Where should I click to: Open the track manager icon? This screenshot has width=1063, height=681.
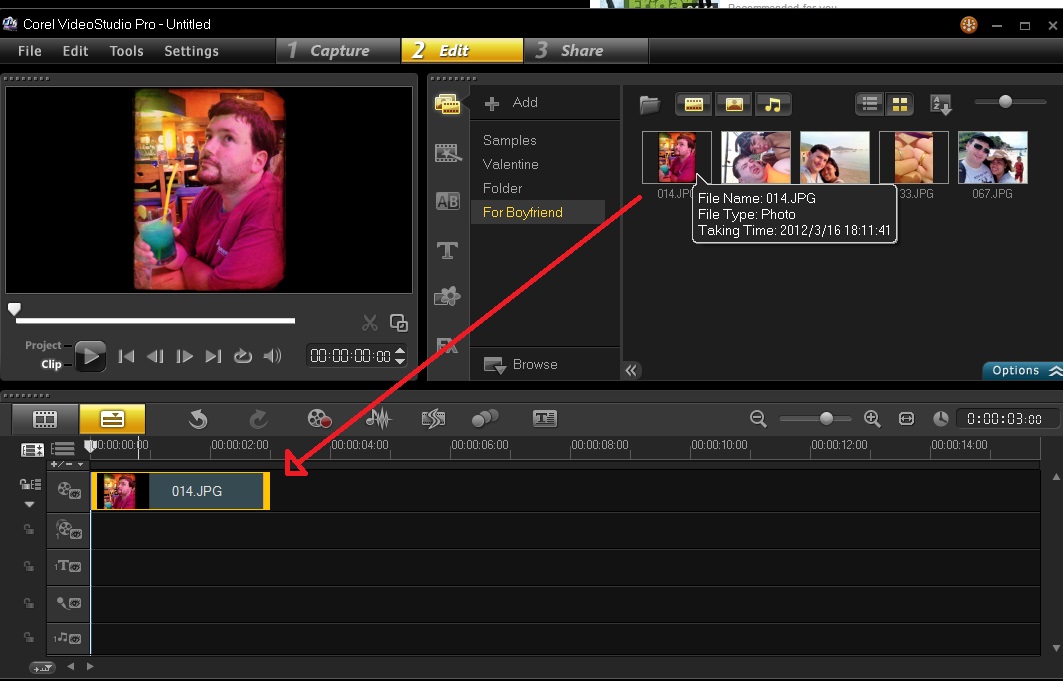[62, 449]
